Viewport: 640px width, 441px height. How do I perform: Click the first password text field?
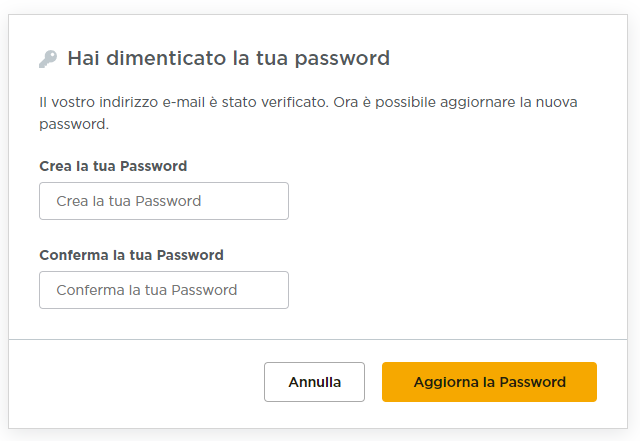click(164, 201)
